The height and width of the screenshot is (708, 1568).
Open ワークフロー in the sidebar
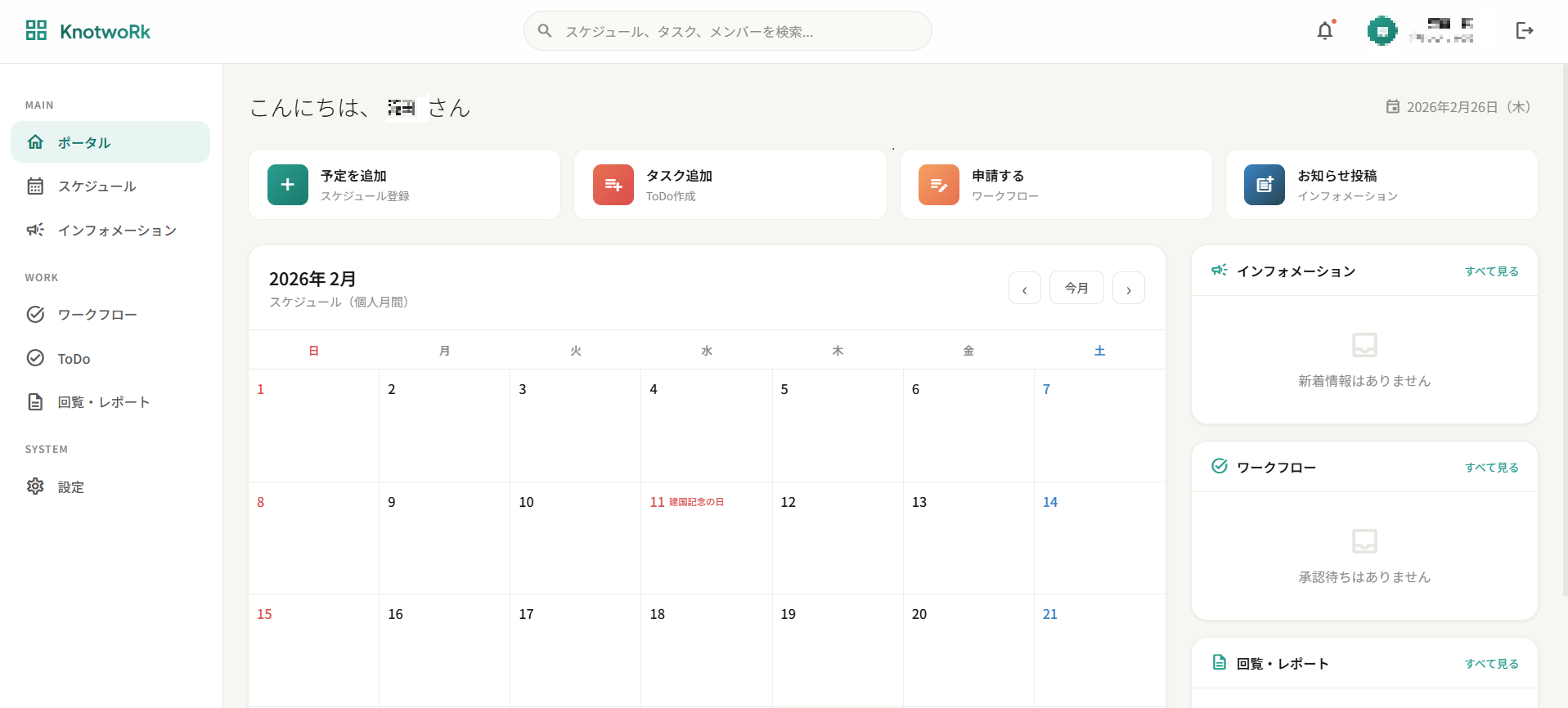point(97,315)
